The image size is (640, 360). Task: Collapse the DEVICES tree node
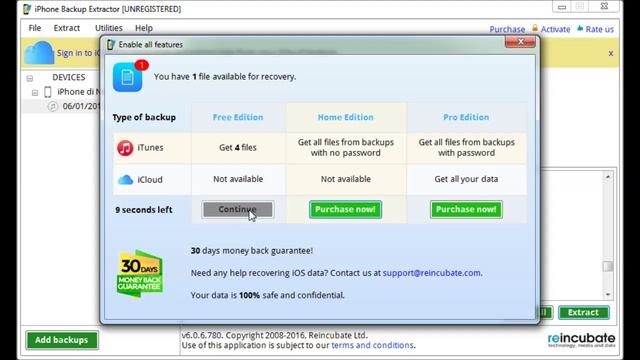pyautogui.click(x=30, y=78)
